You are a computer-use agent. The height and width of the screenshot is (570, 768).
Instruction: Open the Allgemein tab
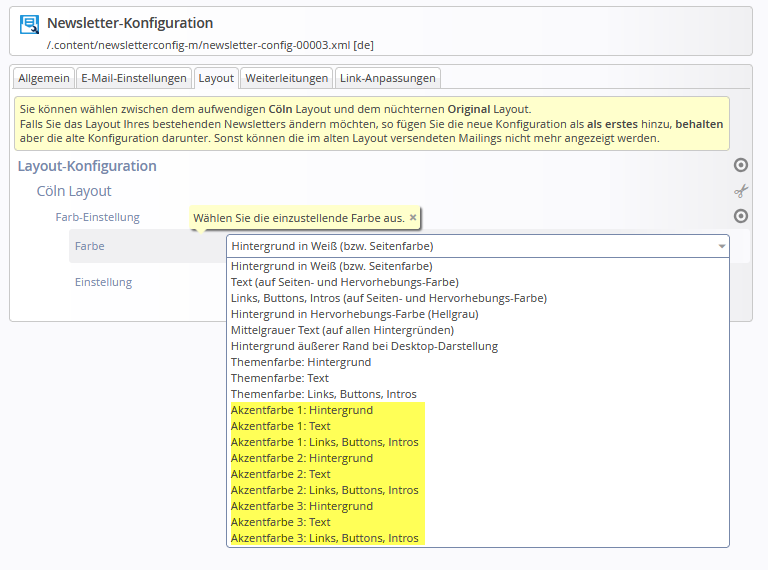point(44,78)
